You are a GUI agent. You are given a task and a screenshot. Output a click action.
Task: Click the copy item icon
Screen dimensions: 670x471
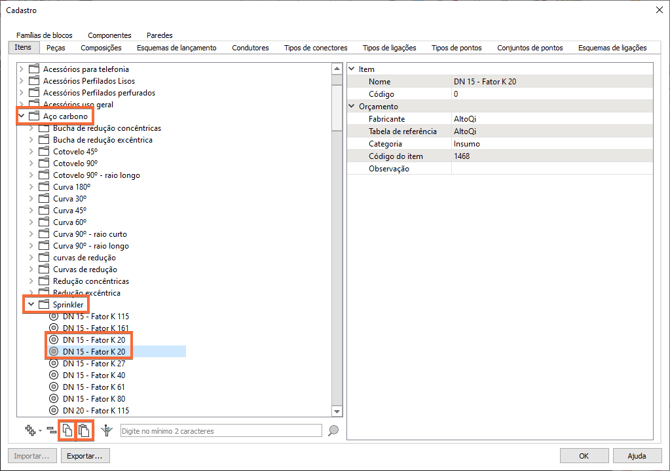[67, 431]
